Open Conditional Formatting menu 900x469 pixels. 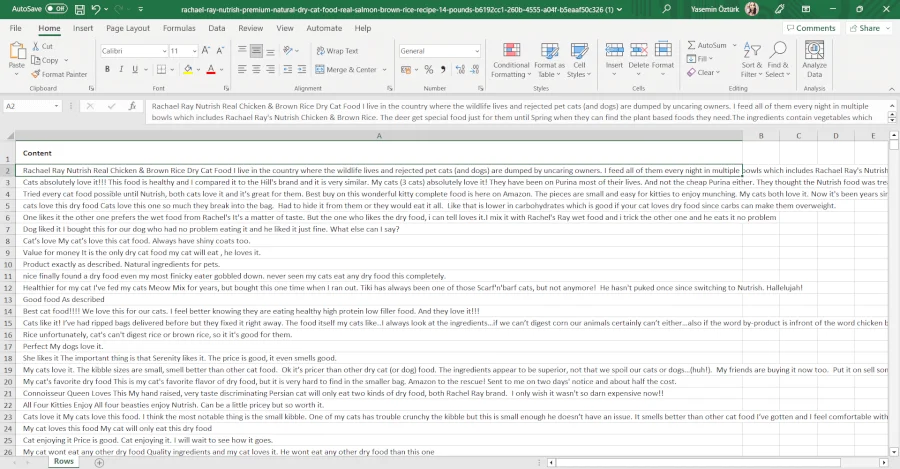(x=511, y=60)
